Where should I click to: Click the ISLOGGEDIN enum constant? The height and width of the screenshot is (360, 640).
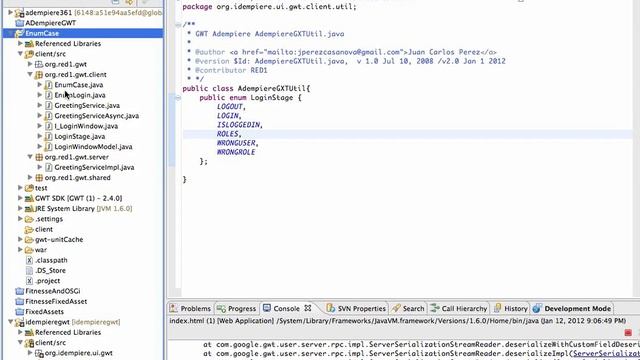coord(239,125)
